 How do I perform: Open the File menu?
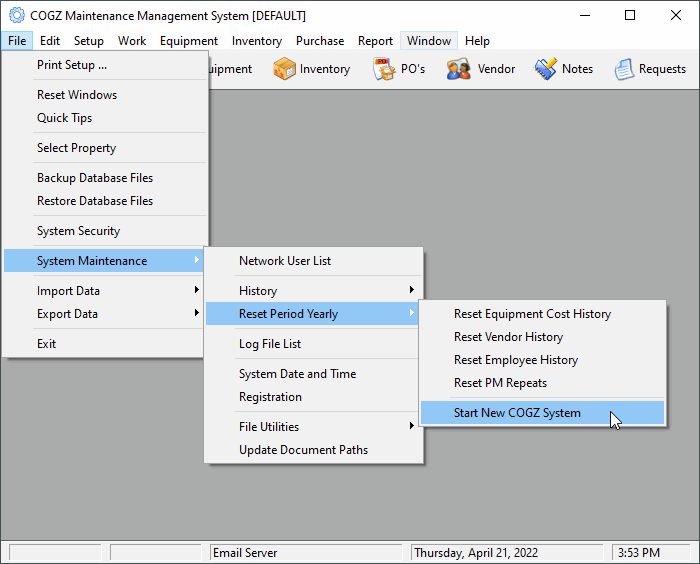[x=17, y=41]
